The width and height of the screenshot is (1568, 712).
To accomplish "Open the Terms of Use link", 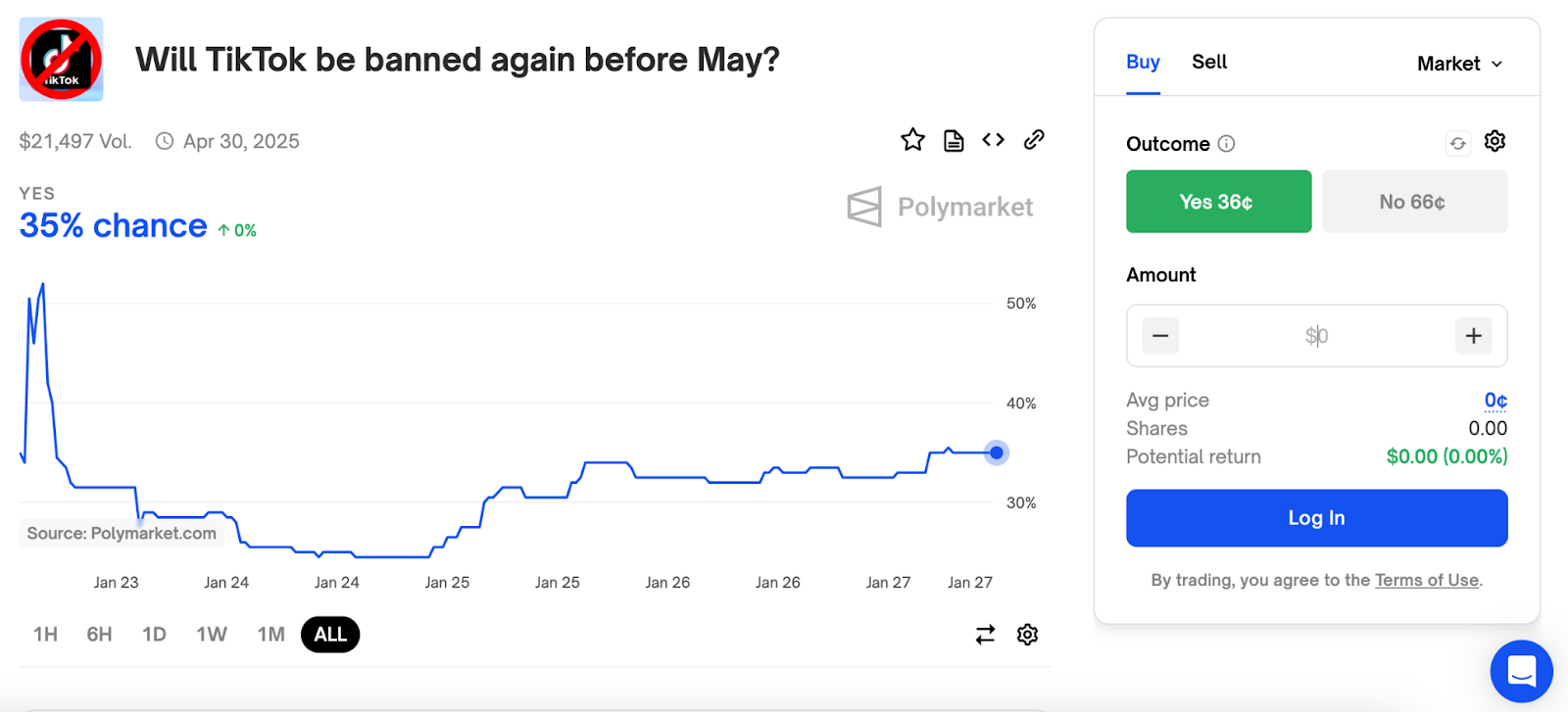I will click(x=1426, y=580).
